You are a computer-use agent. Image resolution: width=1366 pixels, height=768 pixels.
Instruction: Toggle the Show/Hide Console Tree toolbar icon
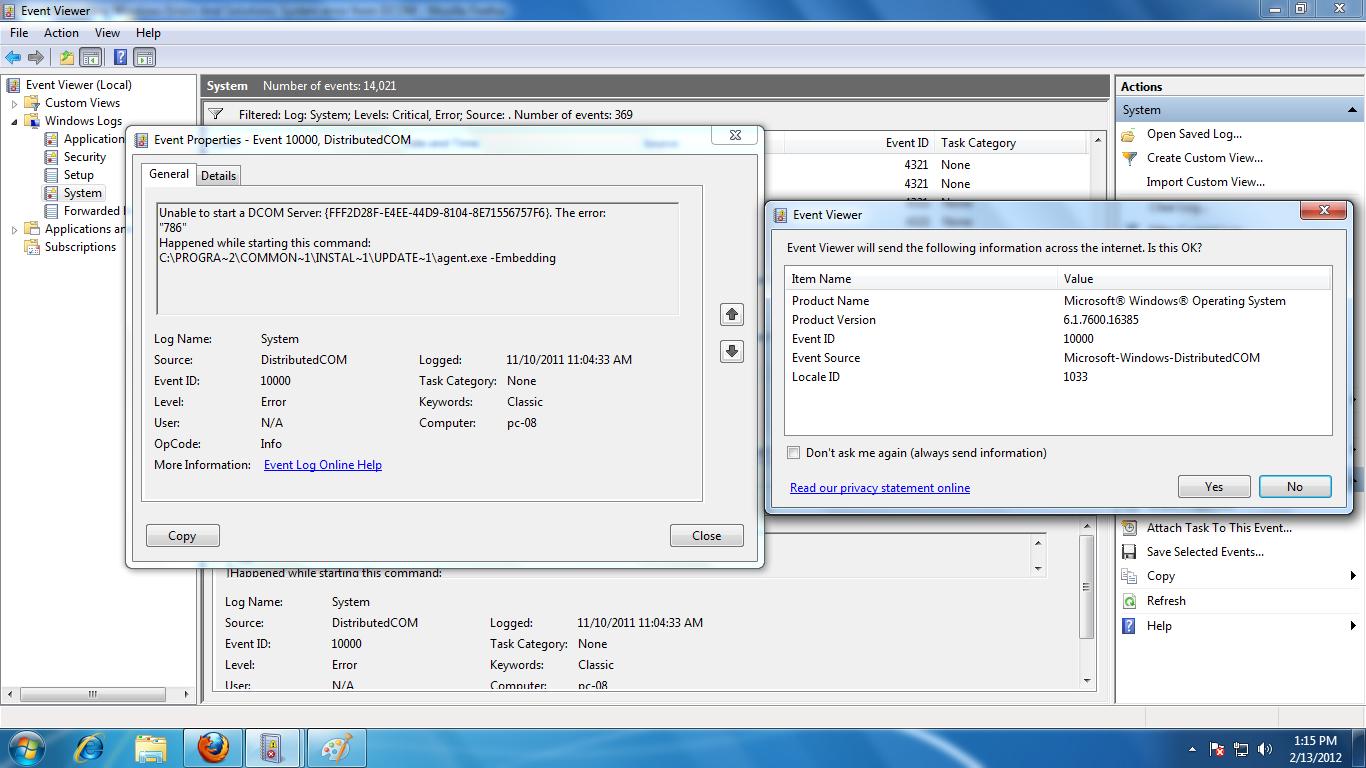coord(90,58)
